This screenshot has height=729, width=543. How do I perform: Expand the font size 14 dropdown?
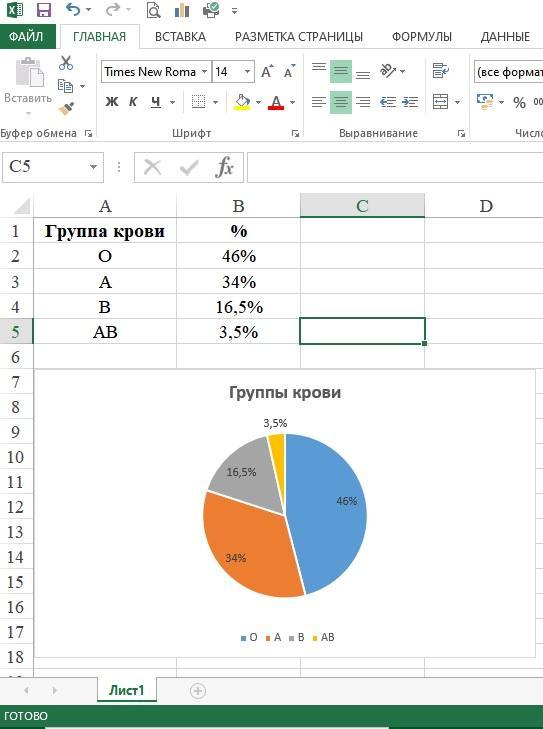247,72
